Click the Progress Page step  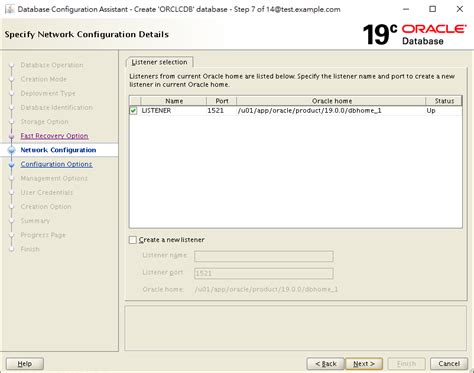[x=43, y=235]
